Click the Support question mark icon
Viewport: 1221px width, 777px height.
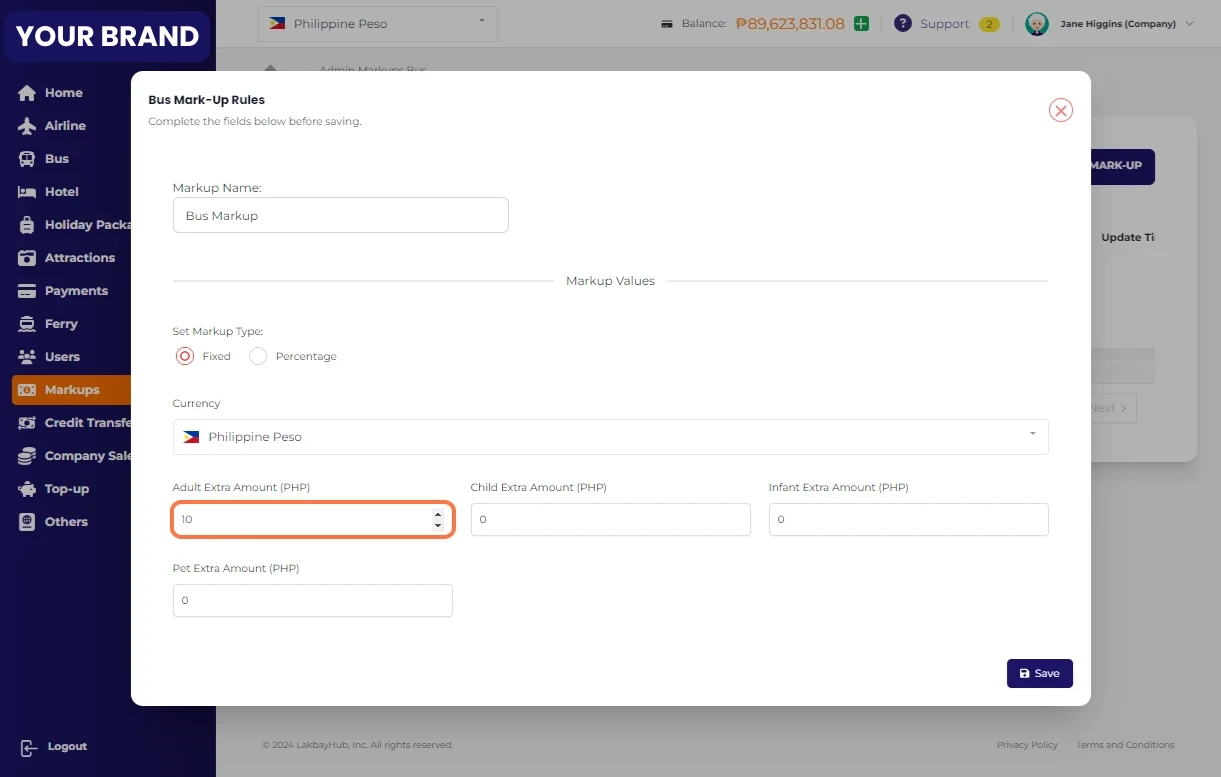[902, 23]
